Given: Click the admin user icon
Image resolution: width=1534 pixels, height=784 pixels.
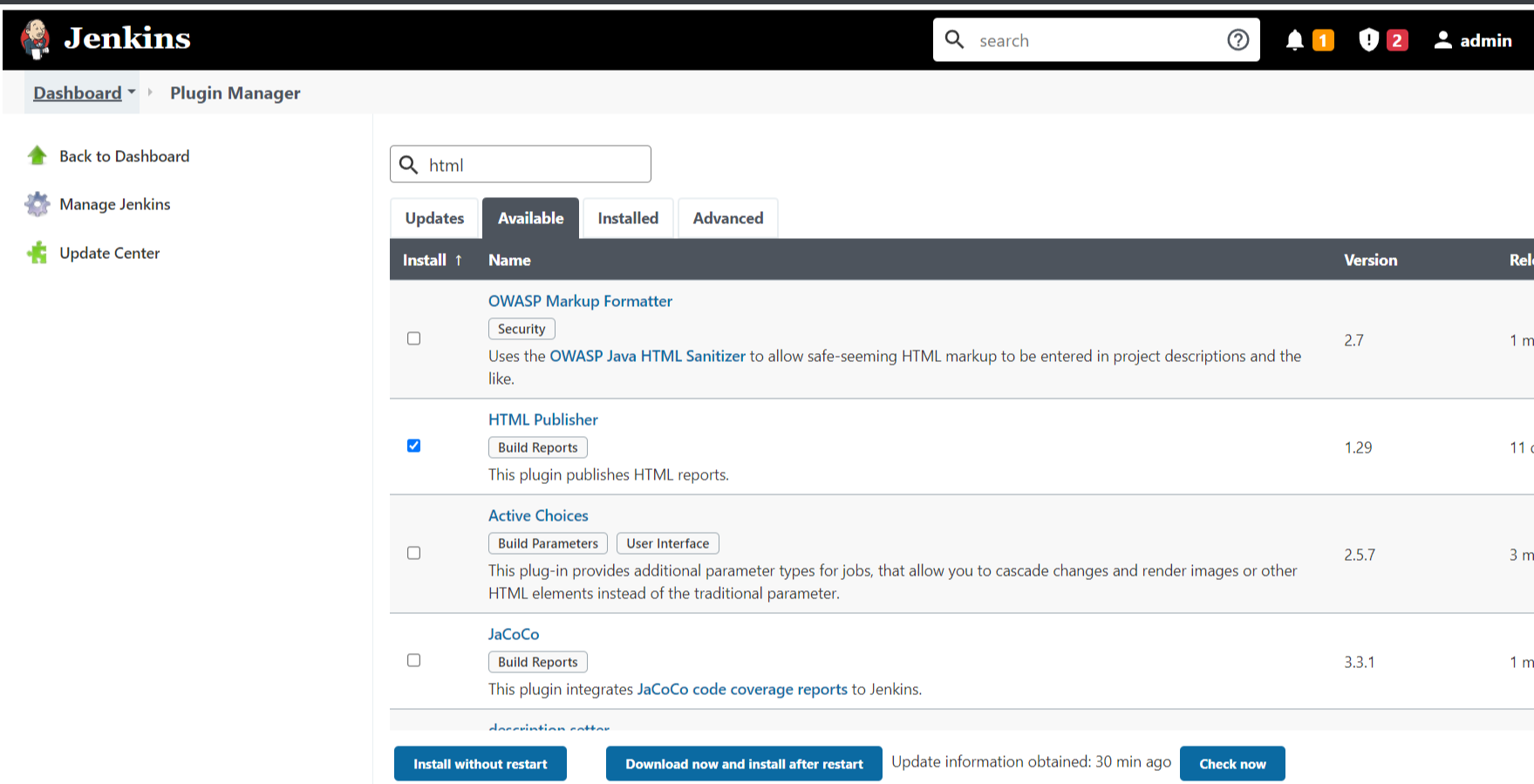Looking at the screenshot, I should (1443, 40).
